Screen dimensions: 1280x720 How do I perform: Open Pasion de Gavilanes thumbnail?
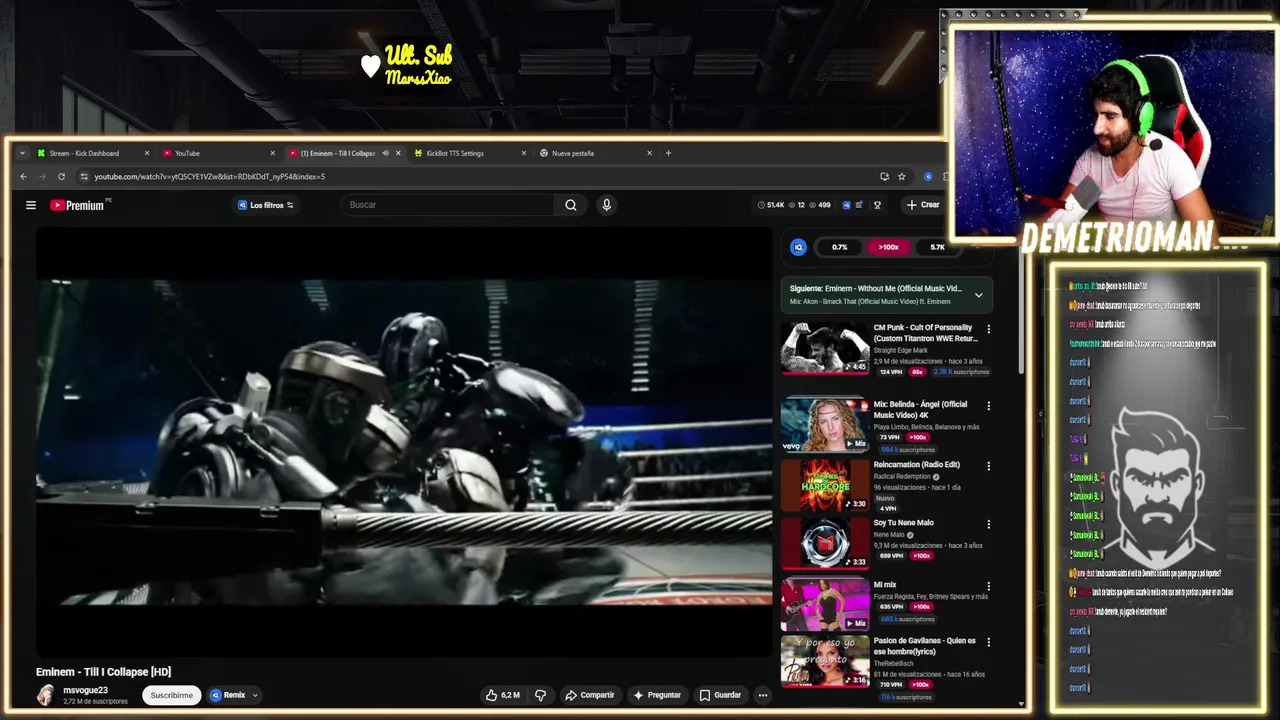(825, 661)
